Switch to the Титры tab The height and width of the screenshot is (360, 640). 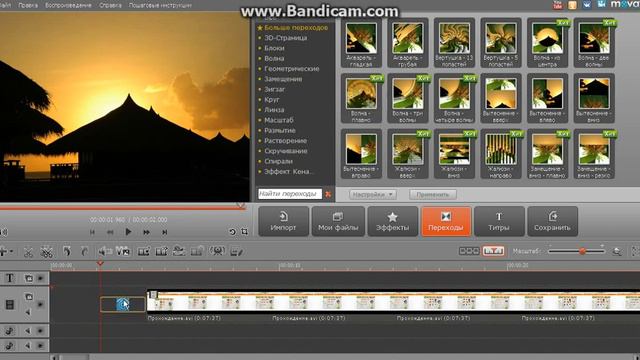(499, 222)
